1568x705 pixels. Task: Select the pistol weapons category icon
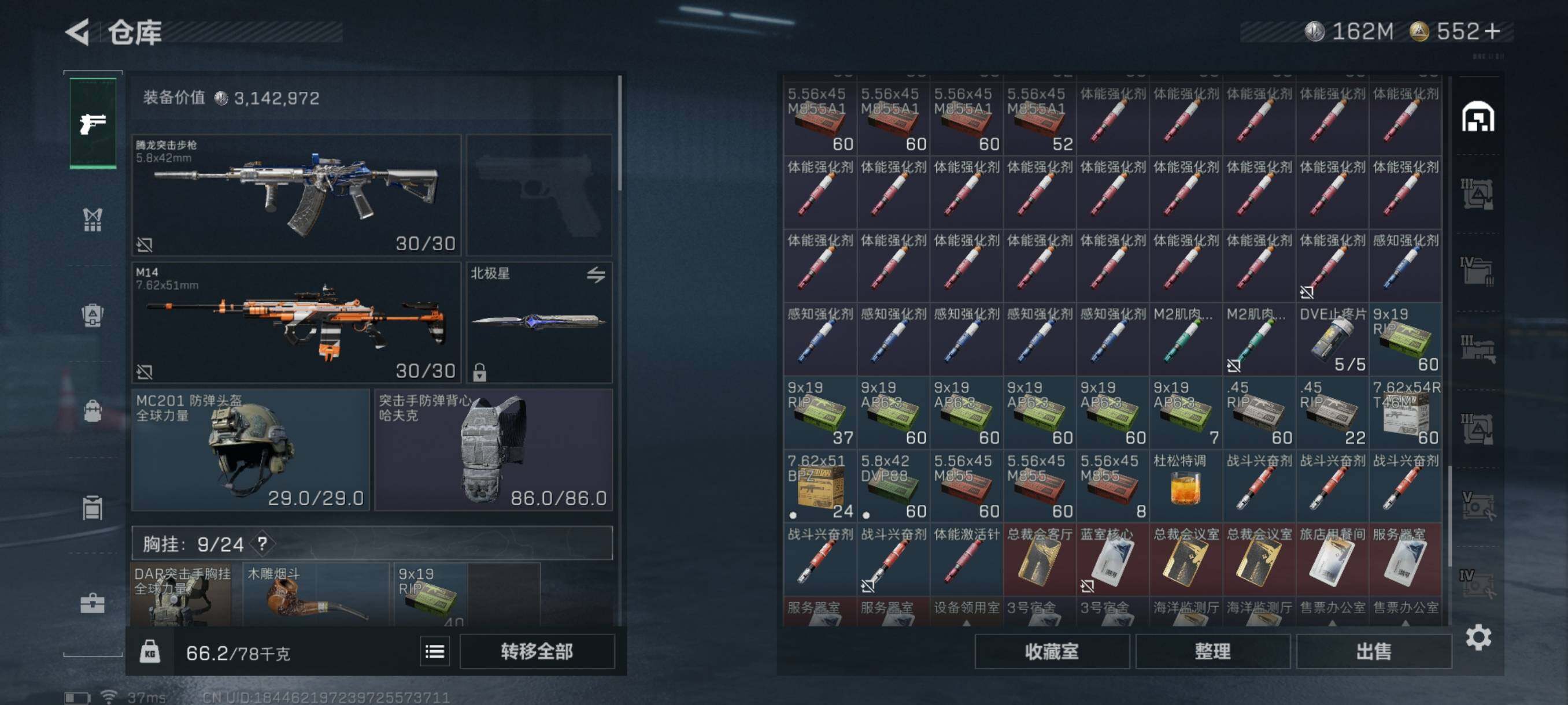point(93,124)
